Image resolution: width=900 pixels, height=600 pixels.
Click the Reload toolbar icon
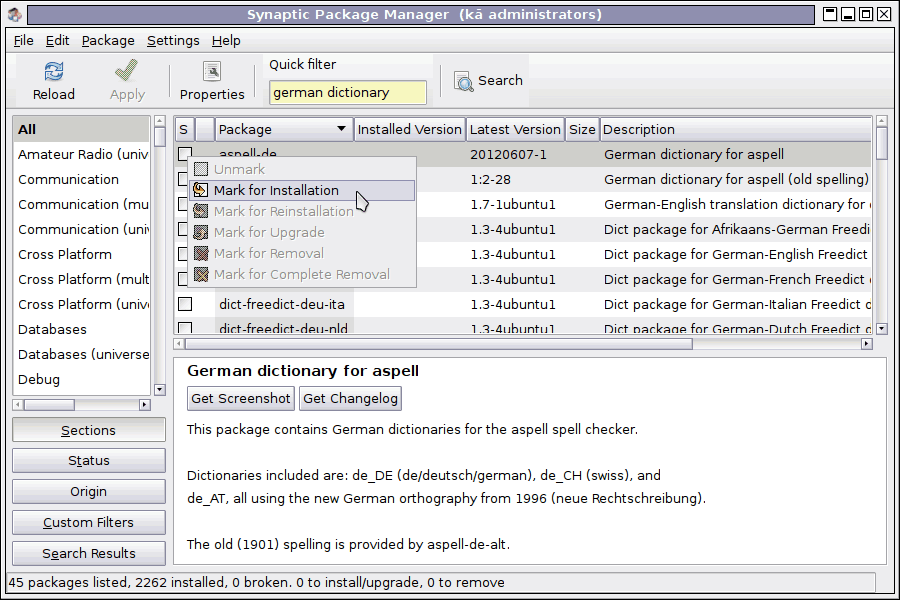(x=53, y=72)
